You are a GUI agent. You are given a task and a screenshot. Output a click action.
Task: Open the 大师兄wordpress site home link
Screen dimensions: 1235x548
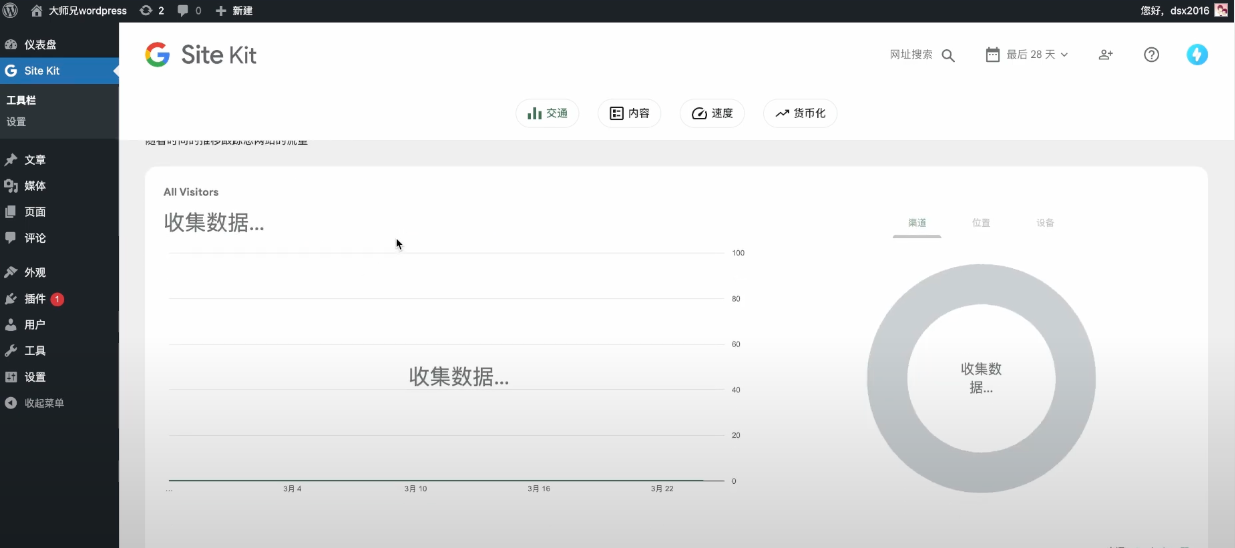point(79,10)
